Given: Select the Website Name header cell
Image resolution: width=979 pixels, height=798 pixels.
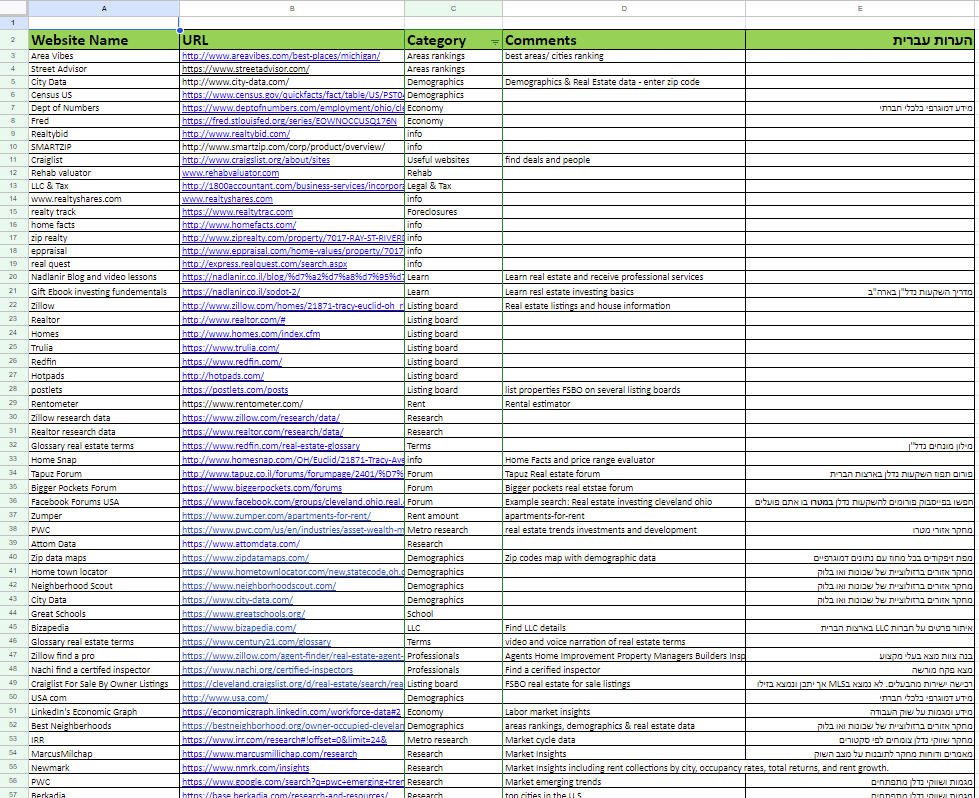Looking at the screenshot, I should (x=104, y=40).
